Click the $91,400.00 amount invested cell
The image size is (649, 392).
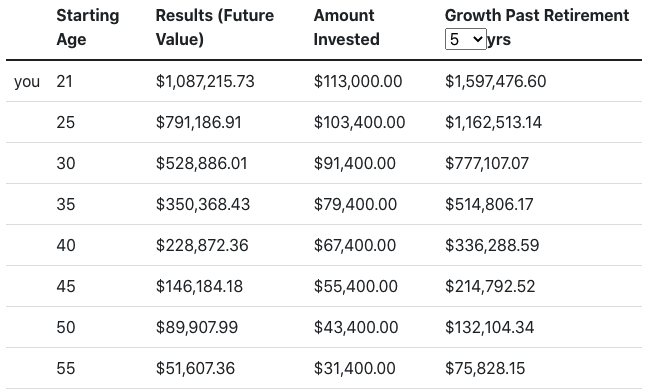pos(354,163)
